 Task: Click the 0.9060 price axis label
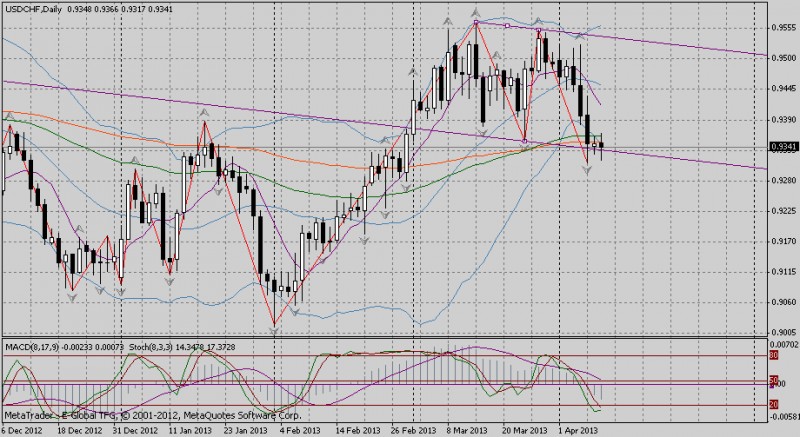pos(783,302)
